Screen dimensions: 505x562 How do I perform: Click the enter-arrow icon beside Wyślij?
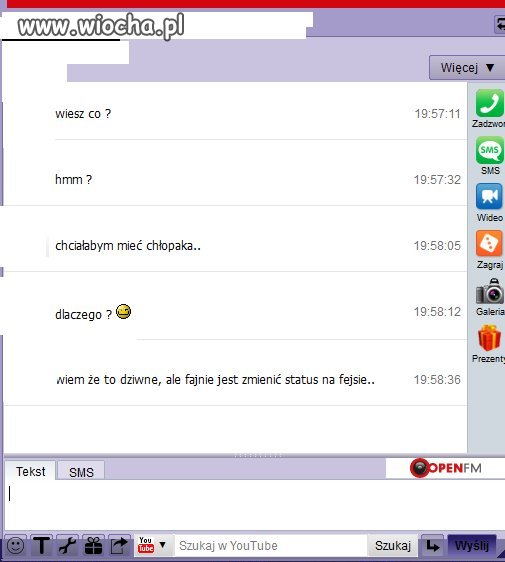(x=432, y=546)
